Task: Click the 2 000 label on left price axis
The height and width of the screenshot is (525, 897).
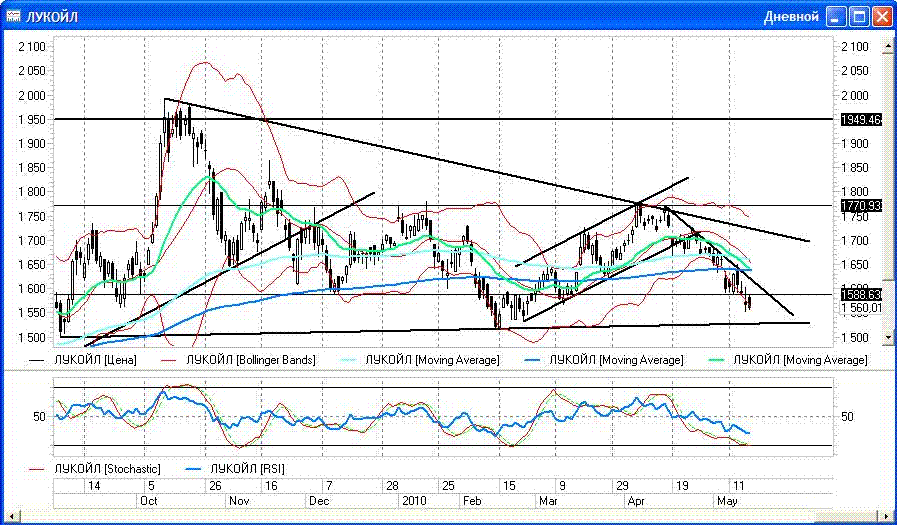Action: click(x=31, y=96)
